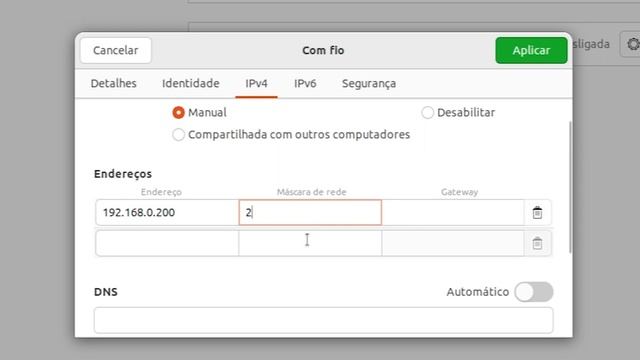The image size is (640, 360).
Task: Apply changes with the Aplicar button
Action: (x=531, y=50)
